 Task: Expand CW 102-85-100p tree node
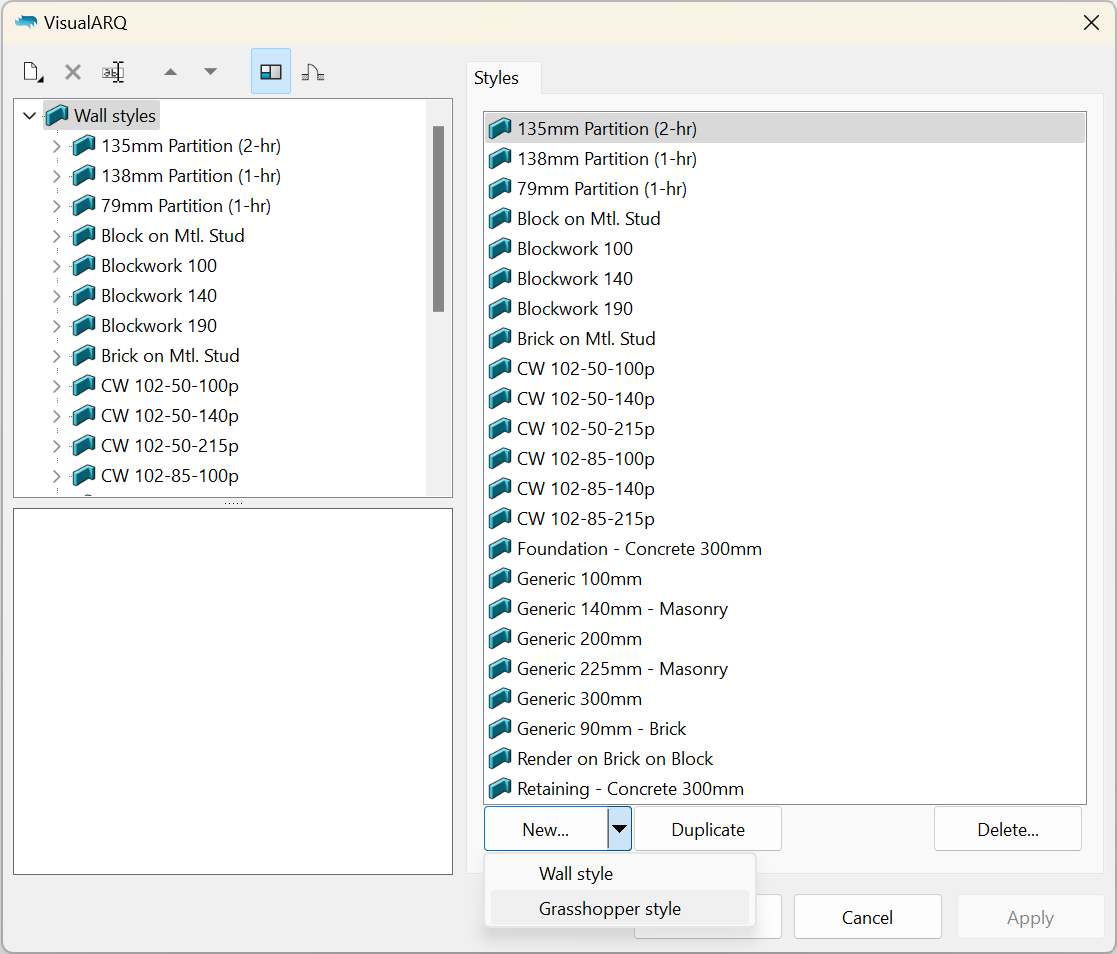pos(56,475)
